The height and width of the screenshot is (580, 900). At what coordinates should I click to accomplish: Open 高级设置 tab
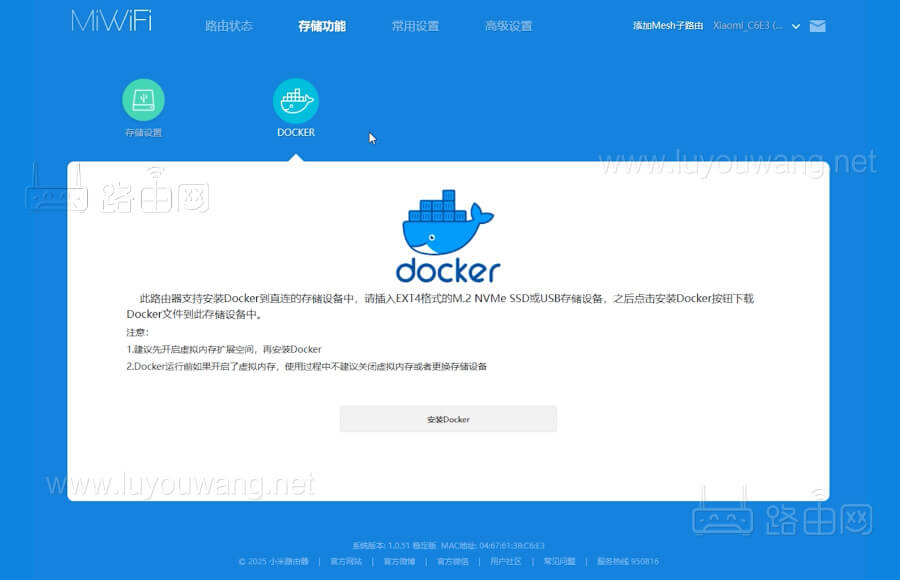pyautogui.click(x=508, y=26)
